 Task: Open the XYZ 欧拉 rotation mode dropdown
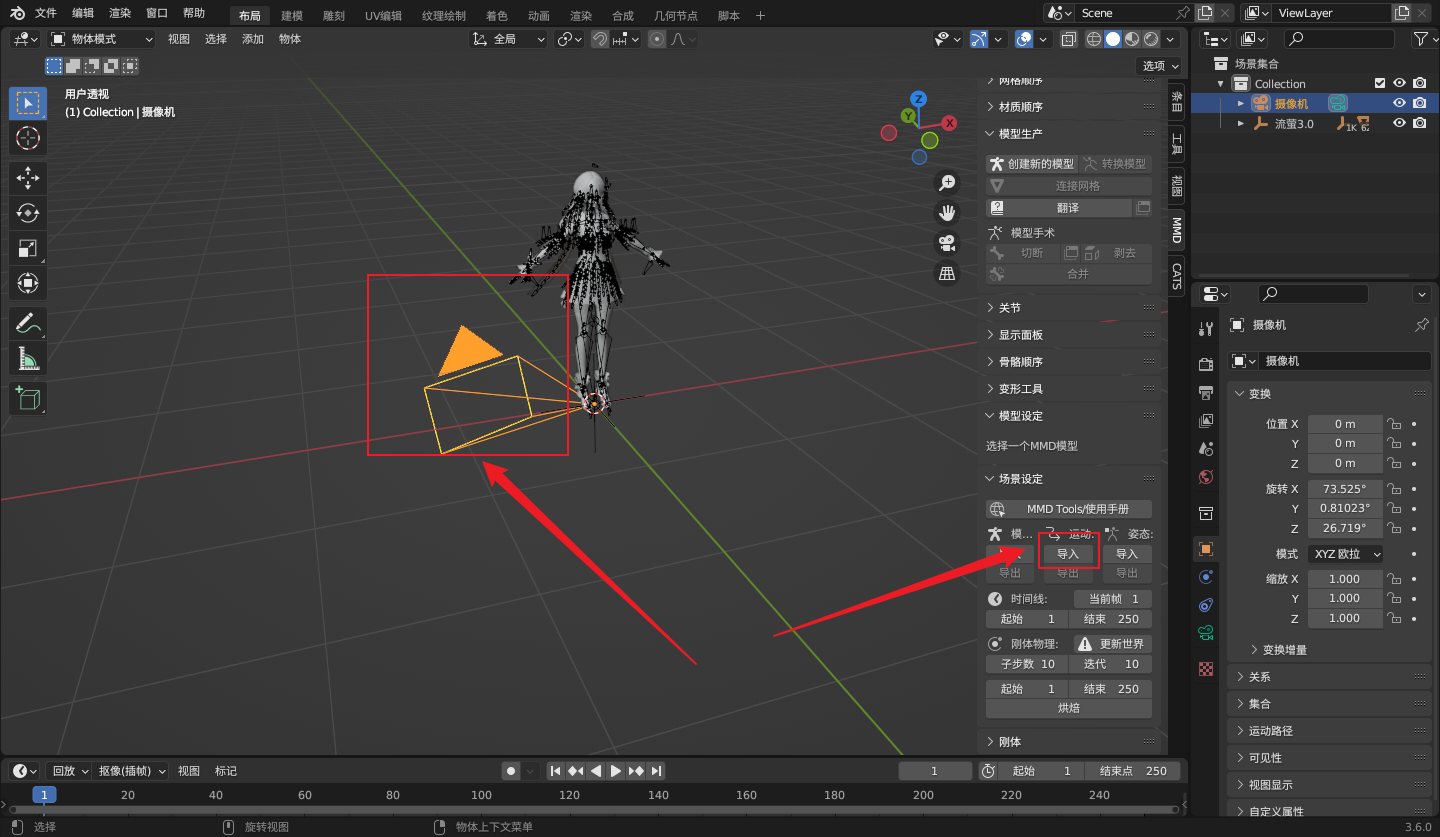click(1345, 554)
